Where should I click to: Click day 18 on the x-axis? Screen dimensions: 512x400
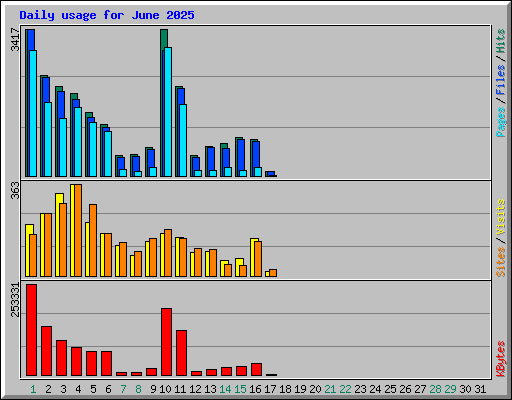pyautogui.click(x=285, y=389)
